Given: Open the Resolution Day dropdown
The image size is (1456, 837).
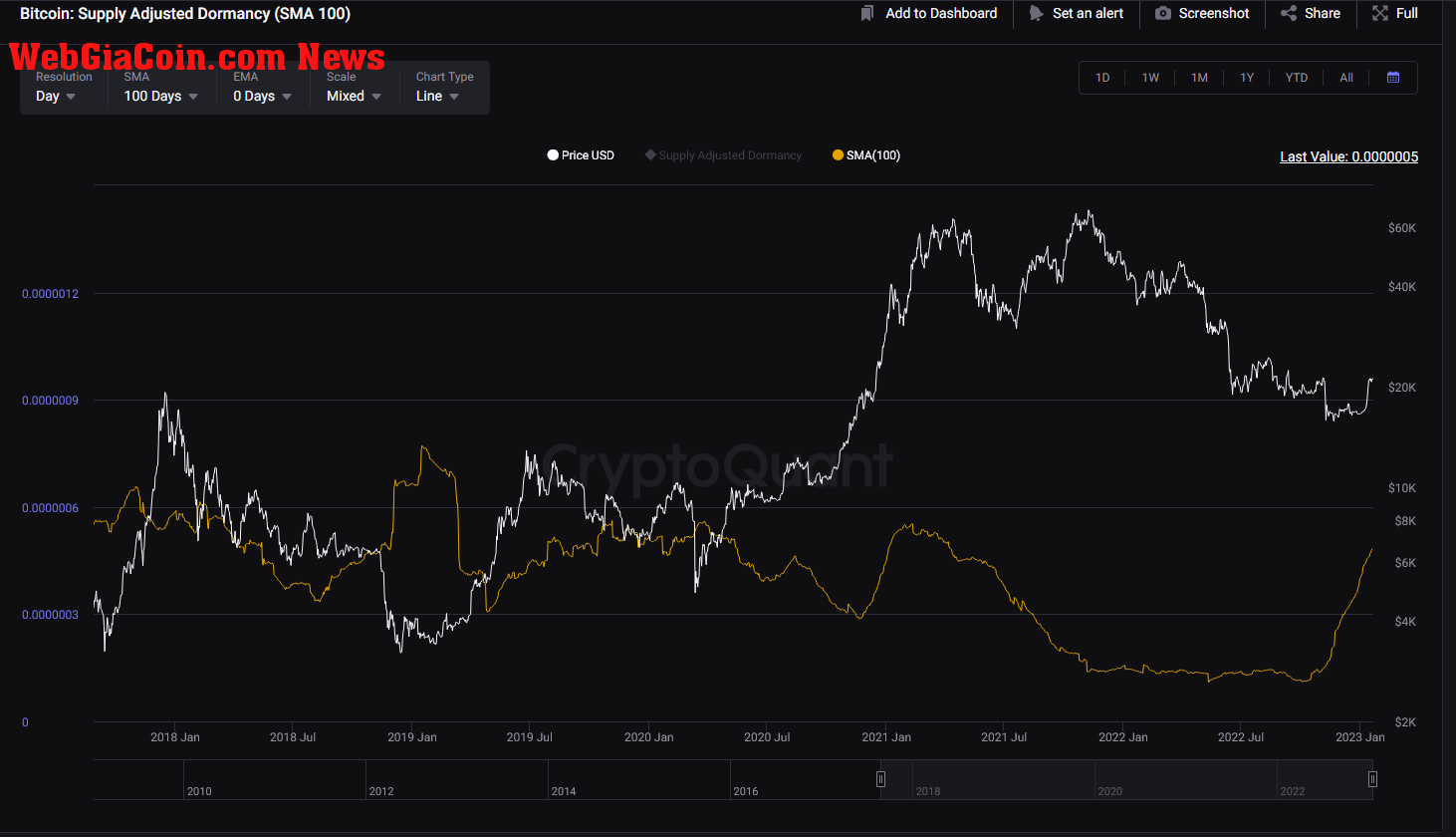Looking at the screenshot, I should (56, 97).
